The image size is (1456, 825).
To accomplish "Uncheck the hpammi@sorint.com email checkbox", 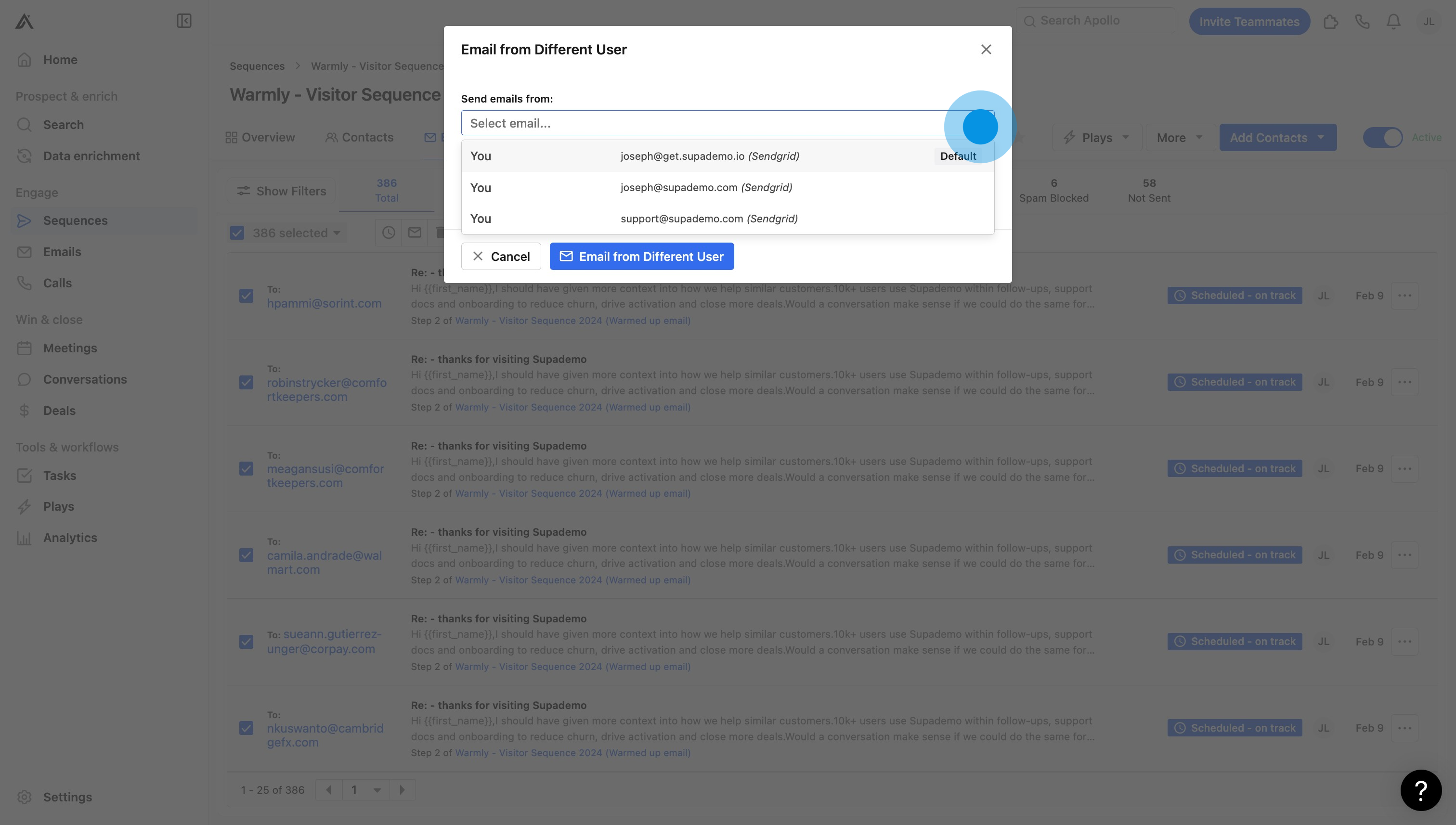I will [x=246, y=296].
